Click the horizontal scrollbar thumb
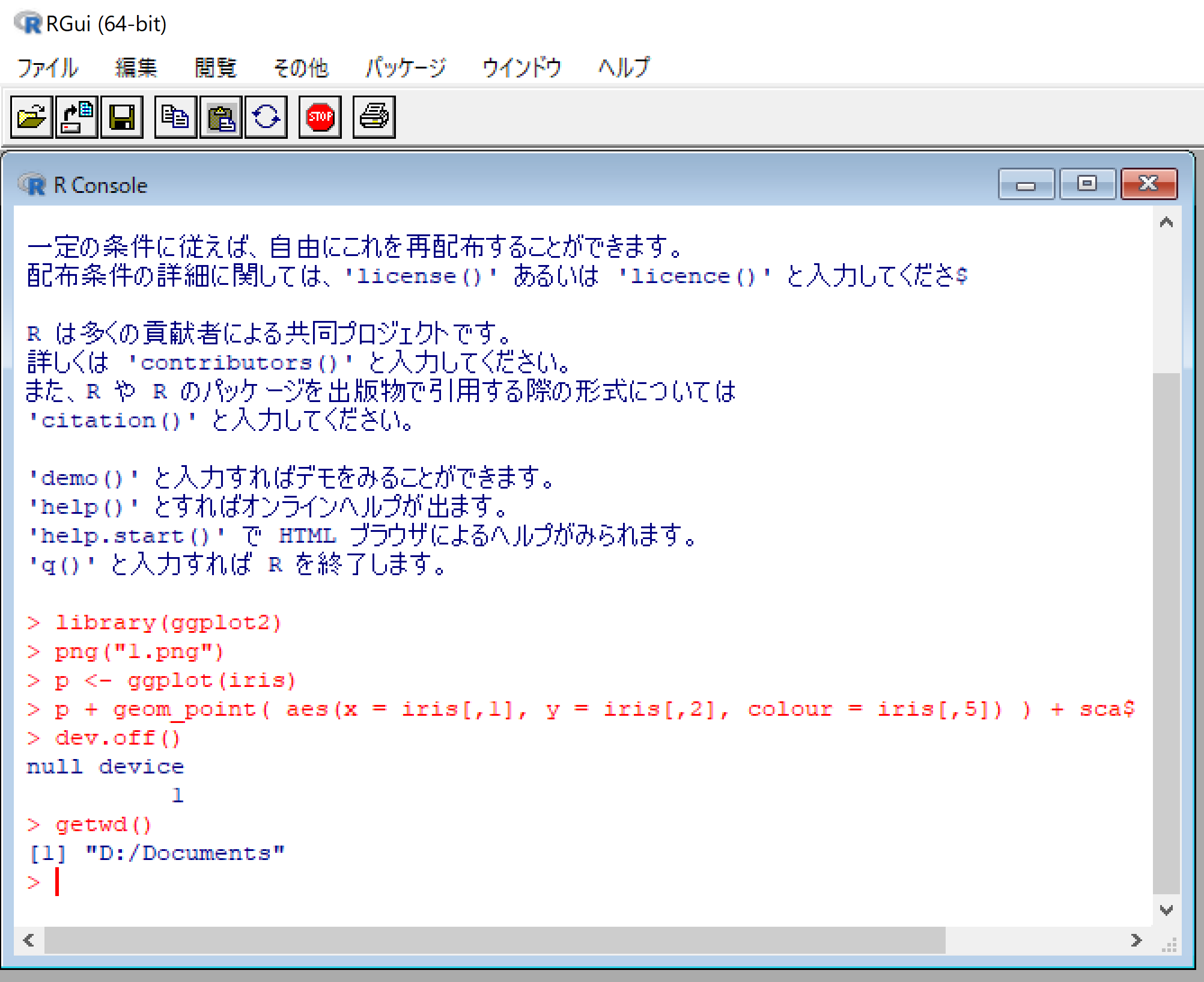The image size is (1204, 982). [x=495, y=940]
